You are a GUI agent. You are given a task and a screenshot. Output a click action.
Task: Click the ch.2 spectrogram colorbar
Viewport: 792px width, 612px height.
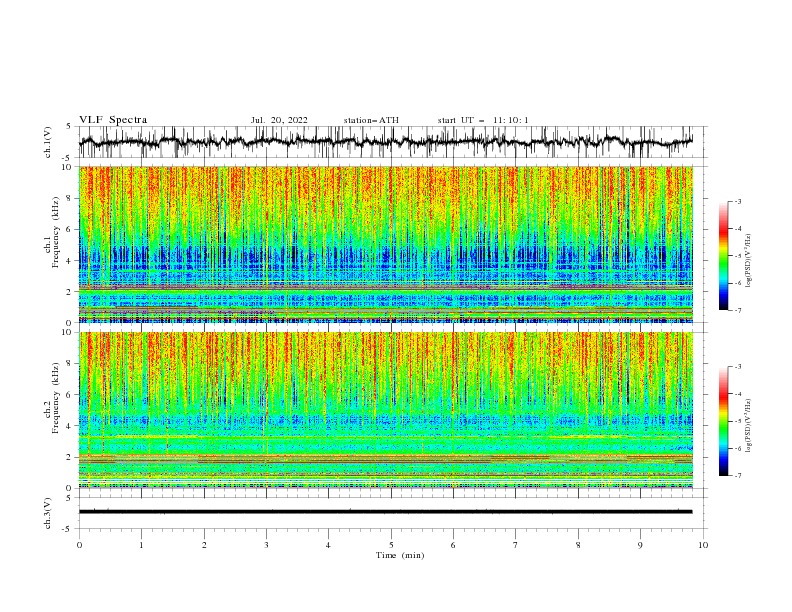click(x=724, y=421)
